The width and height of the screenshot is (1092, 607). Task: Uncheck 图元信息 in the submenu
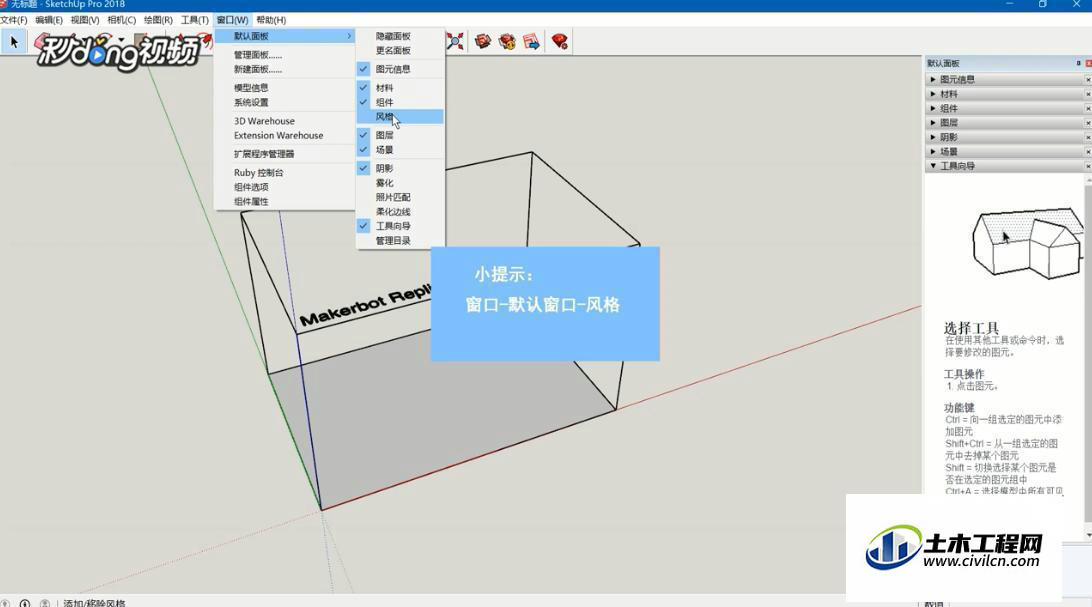pos(400,69)
